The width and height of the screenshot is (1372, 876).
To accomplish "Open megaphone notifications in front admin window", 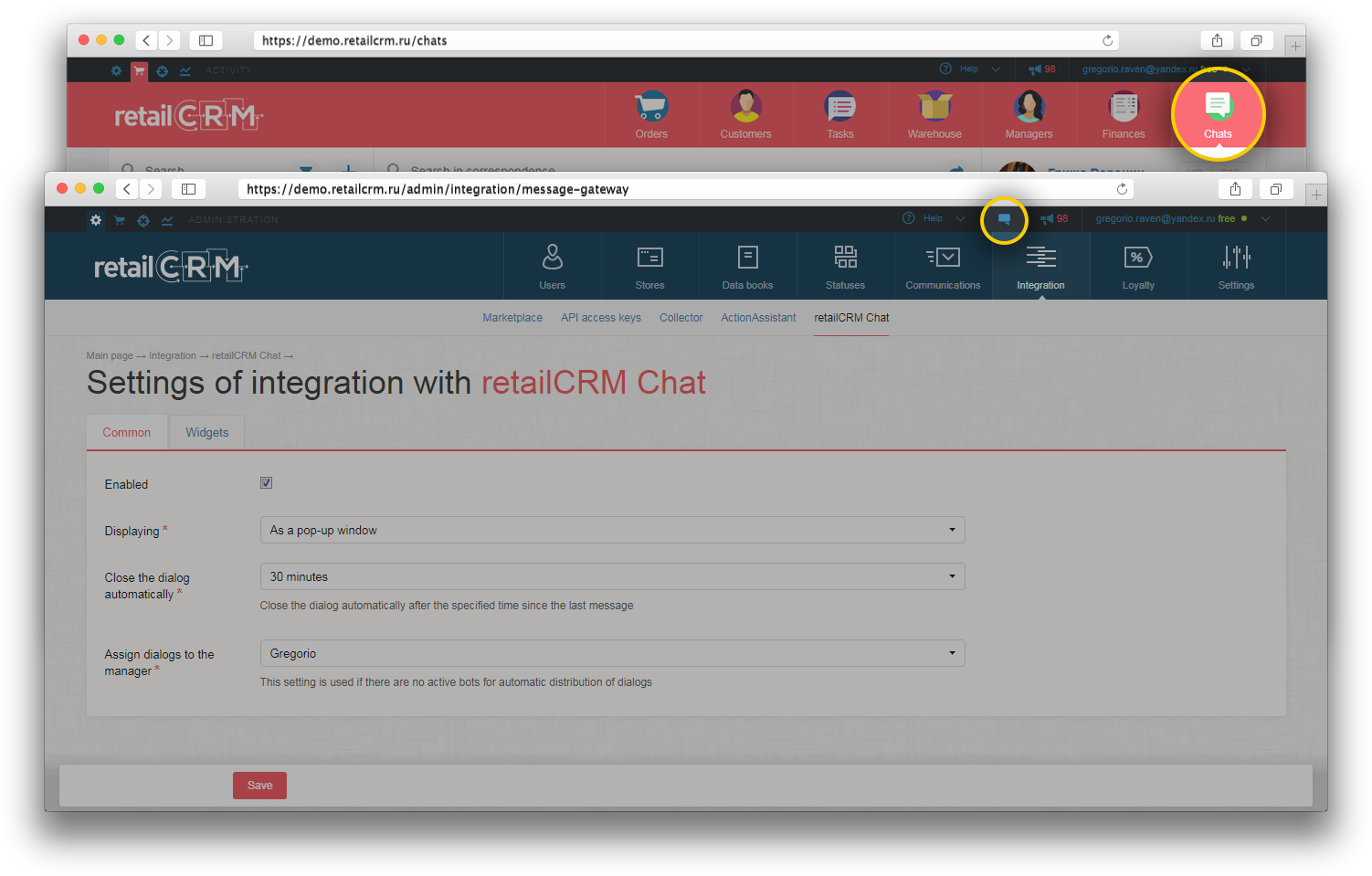I will tap(1054, 219).
